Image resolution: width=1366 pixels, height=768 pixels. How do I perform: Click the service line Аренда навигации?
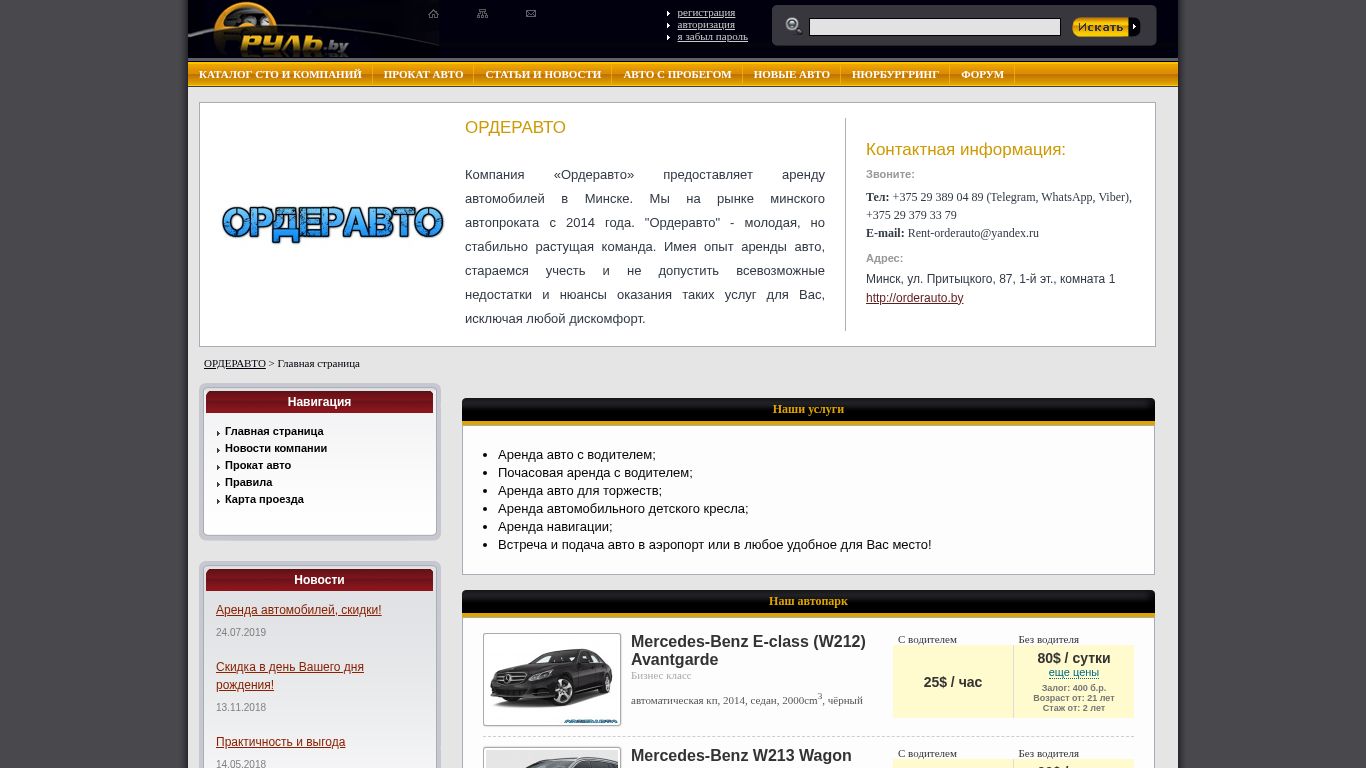555,527
